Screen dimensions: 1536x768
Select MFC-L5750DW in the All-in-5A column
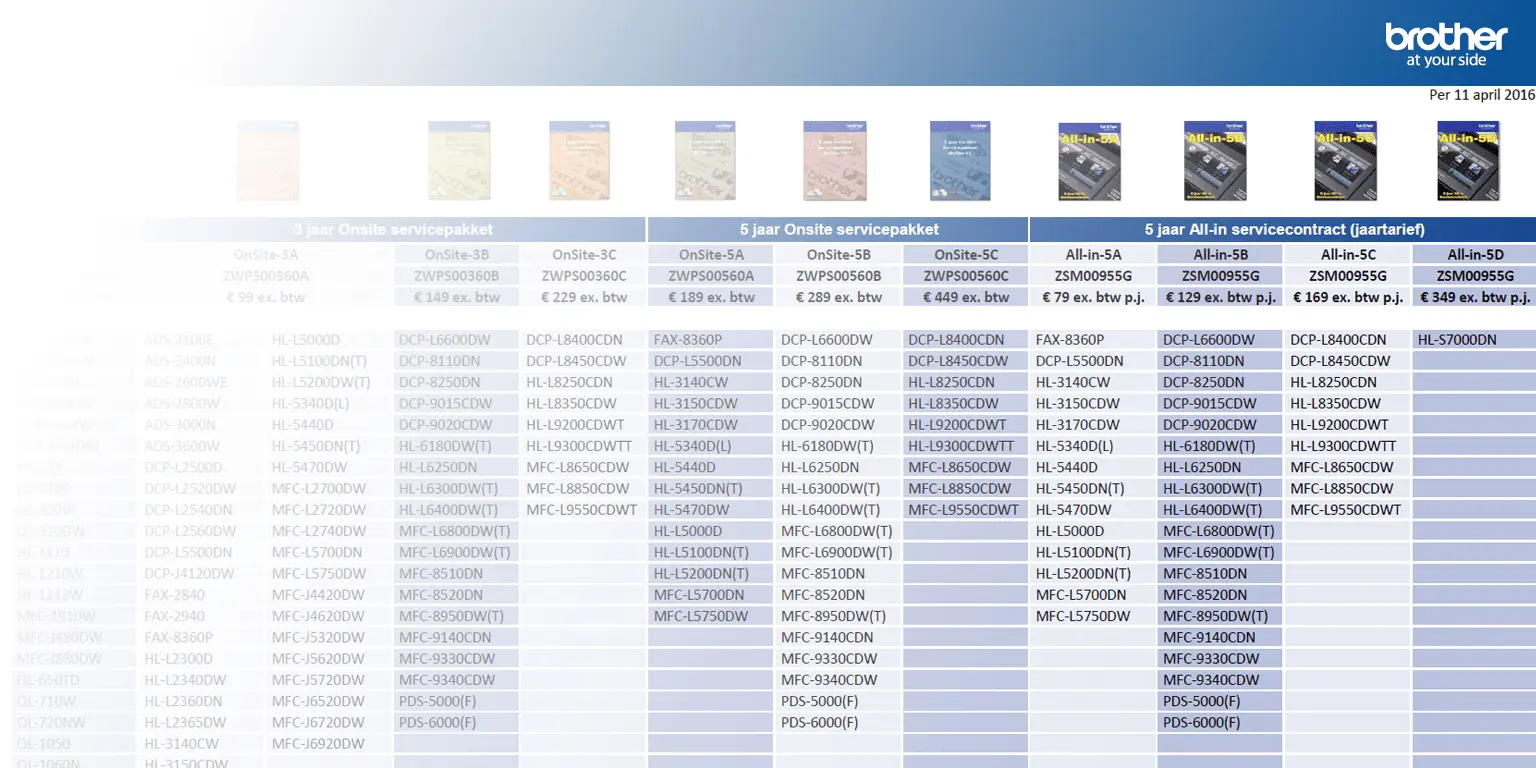point(1083,616)
